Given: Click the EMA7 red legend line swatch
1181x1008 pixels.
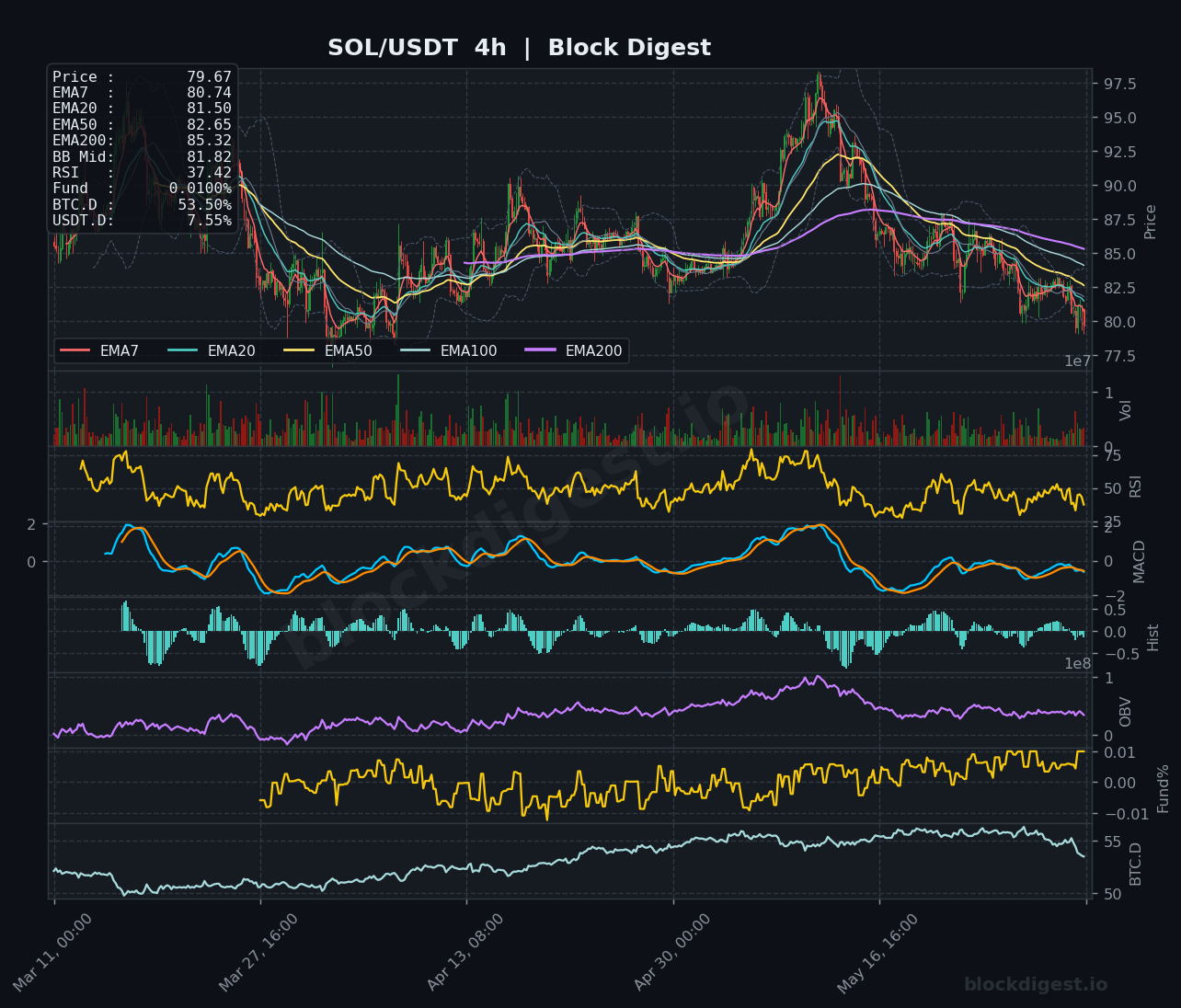Looking at the screenshot, I should (x=75, y=350).
